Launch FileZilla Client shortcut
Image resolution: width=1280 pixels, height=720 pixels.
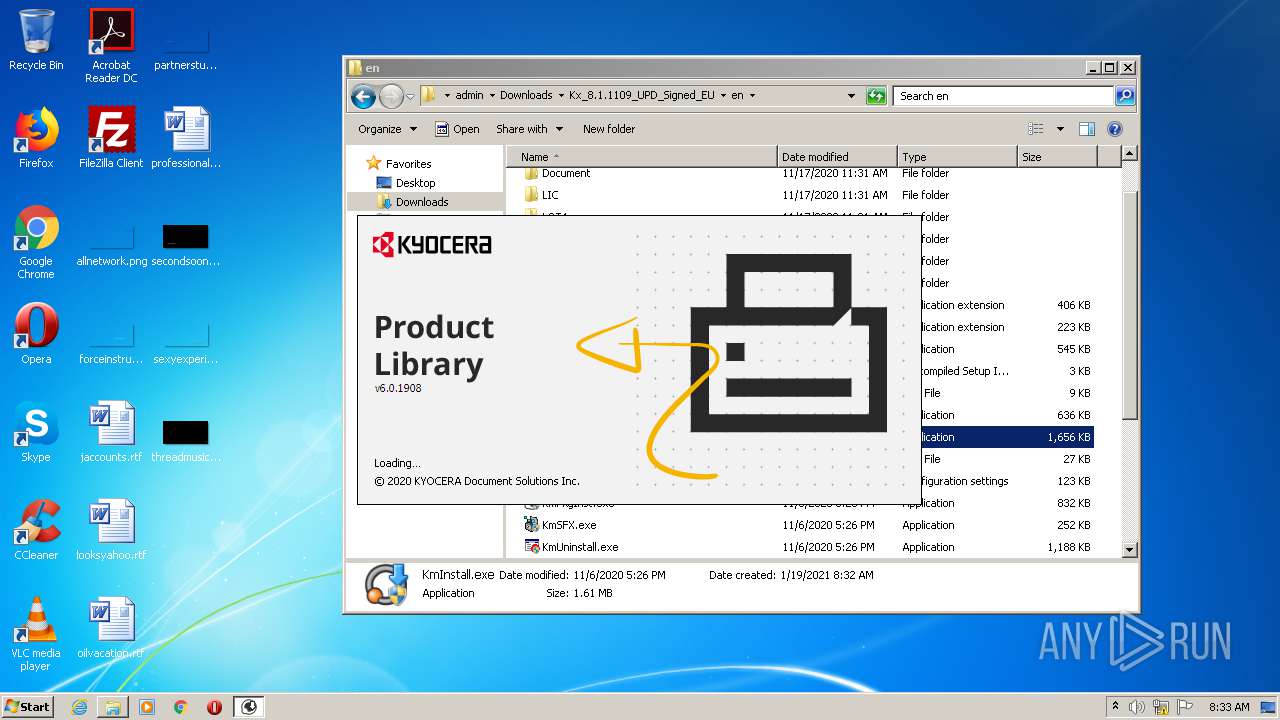coord(111,138)
